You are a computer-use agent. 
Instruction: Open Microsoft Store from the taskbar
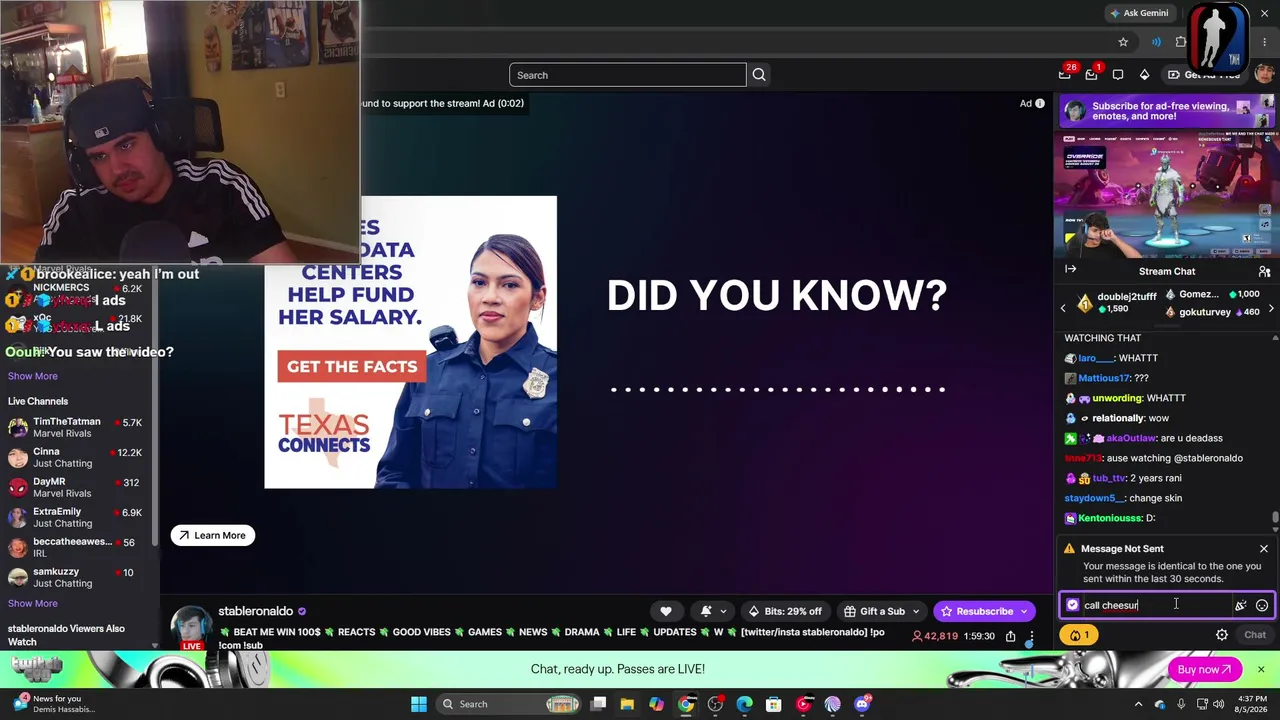click(x=773, y=704)
